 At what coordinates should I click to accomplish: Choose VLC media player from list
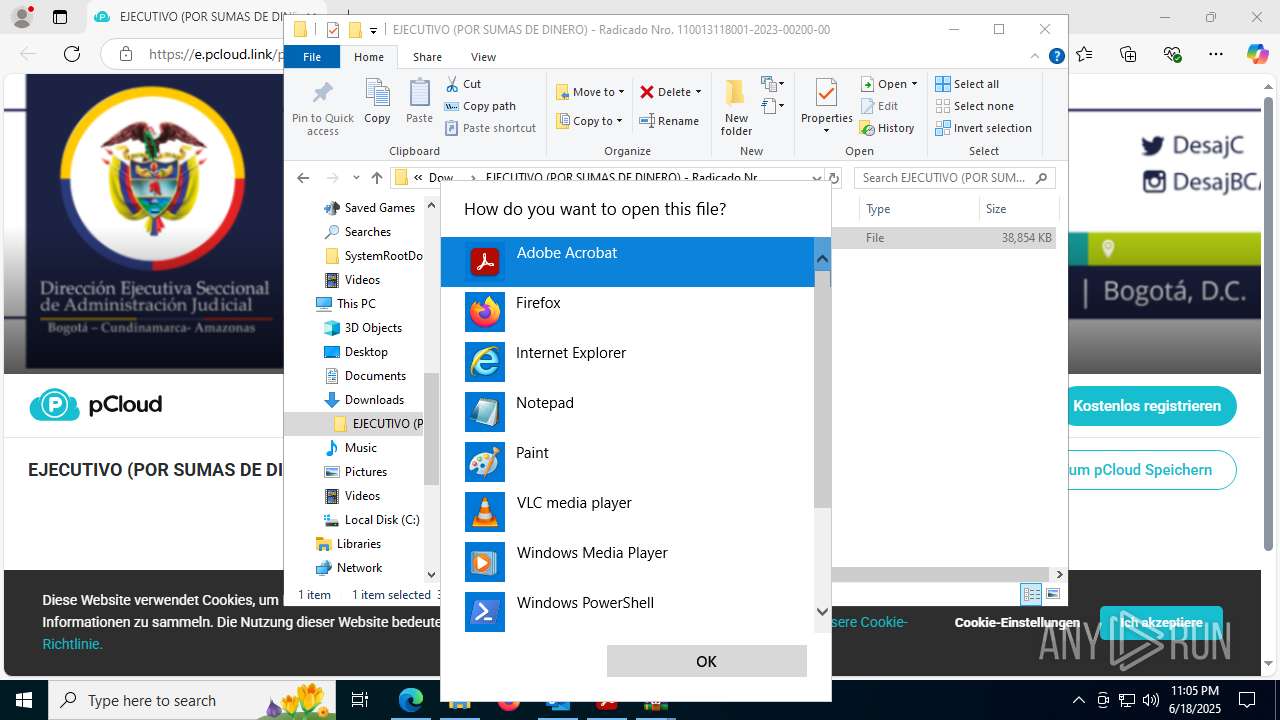pos(628,512)
